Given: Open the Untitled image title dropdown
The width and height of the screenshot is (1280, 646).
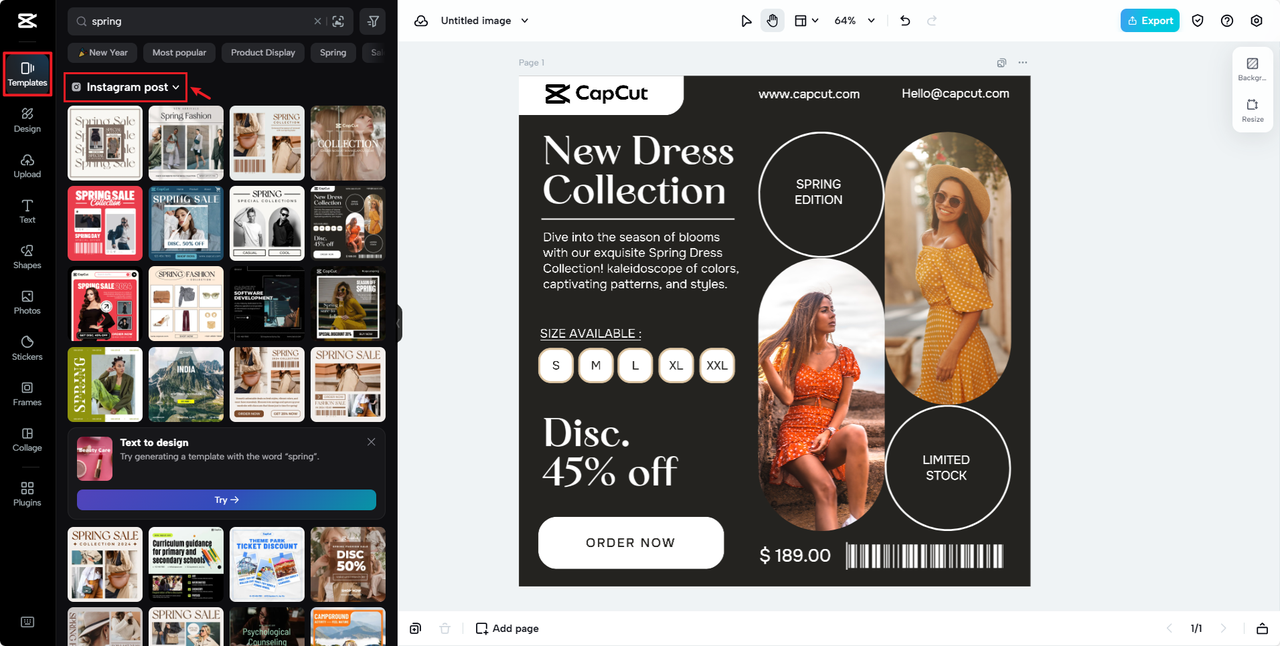Looking at the screenshot, I should (485, 21).
